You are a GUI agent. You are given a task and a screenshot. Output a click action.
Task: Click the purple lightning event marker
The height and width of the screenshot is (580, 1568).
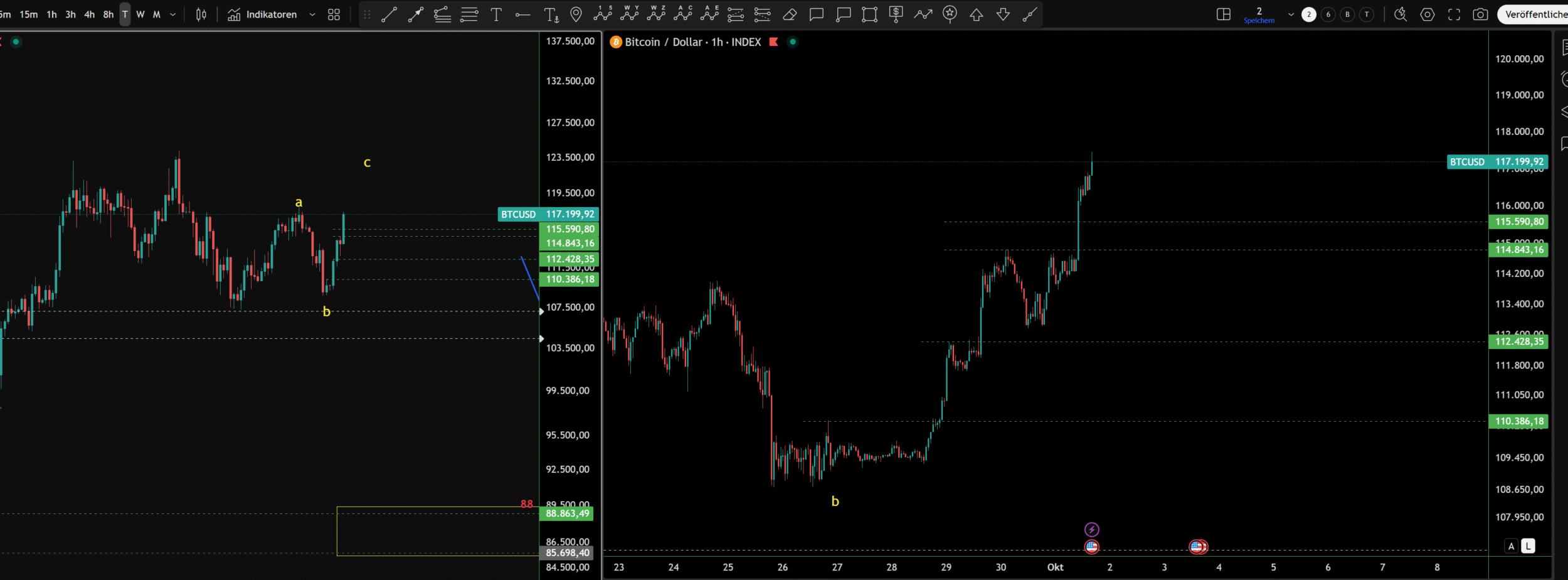(x=1091, y=529)
